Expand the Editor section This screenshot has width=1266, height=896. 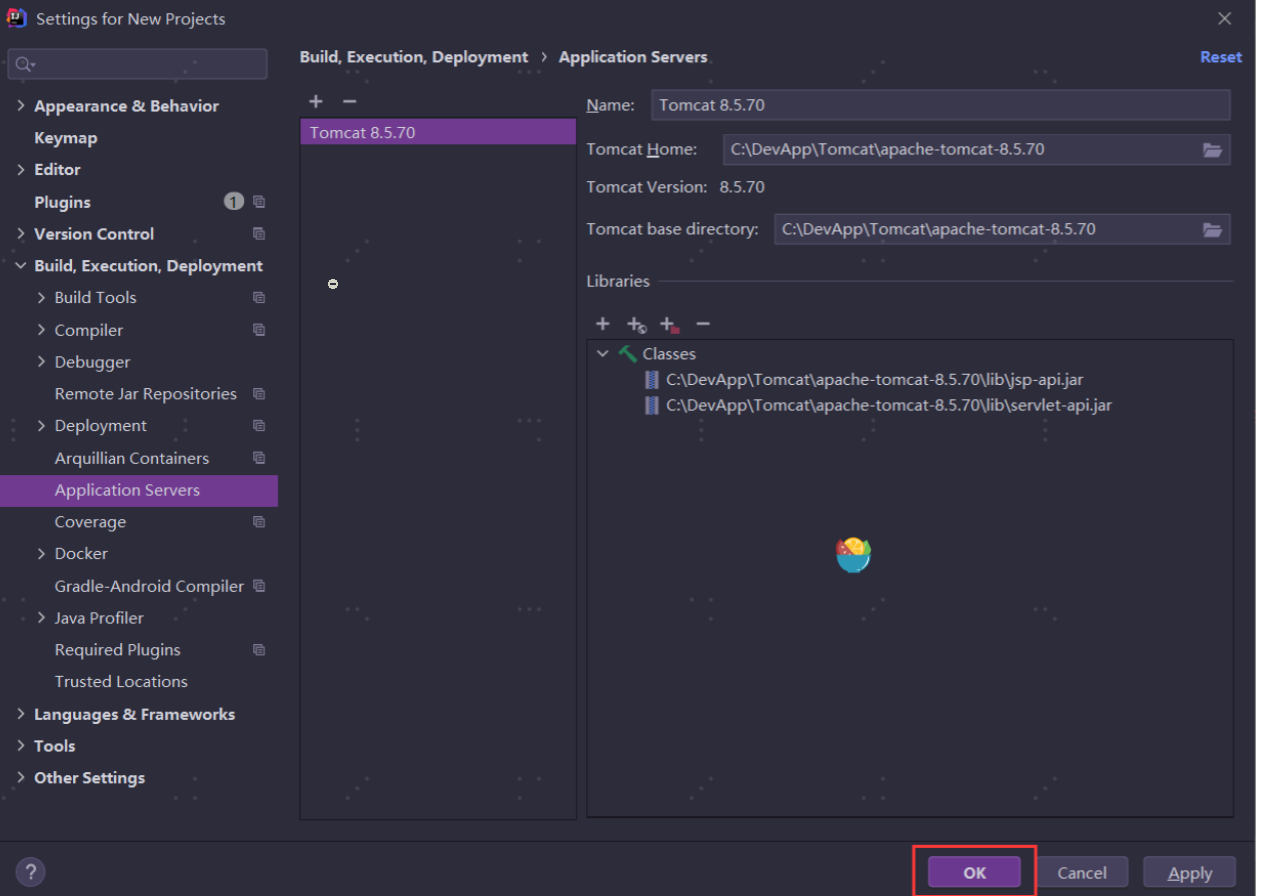coord(21,170)
